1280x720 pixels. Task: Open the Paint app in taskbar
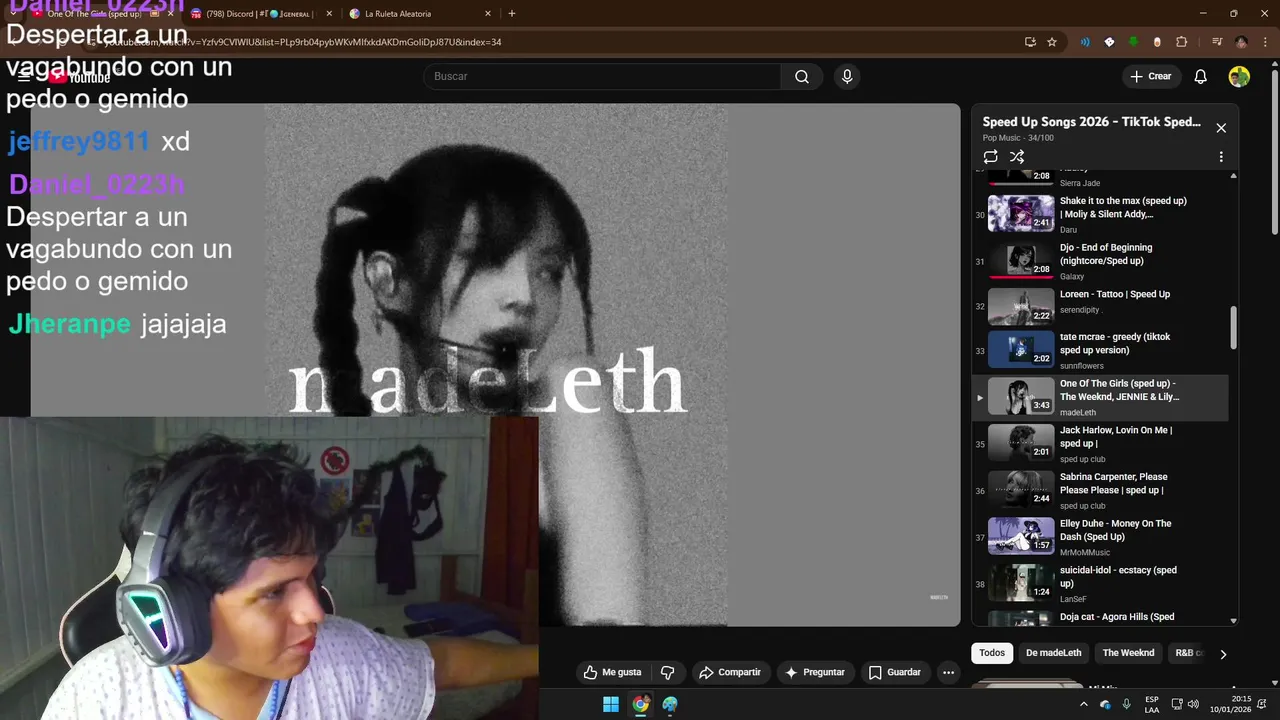[x=670, y=704]
